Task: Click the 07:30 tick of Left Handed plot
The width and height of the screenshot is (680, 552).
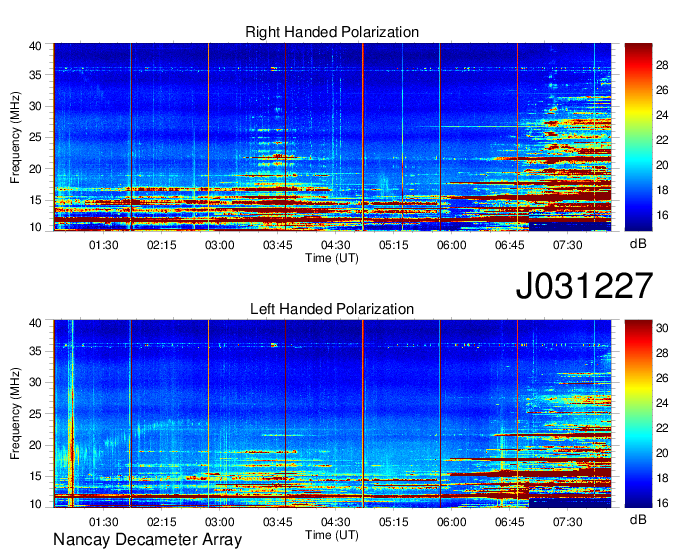Action: pos(568,522)
